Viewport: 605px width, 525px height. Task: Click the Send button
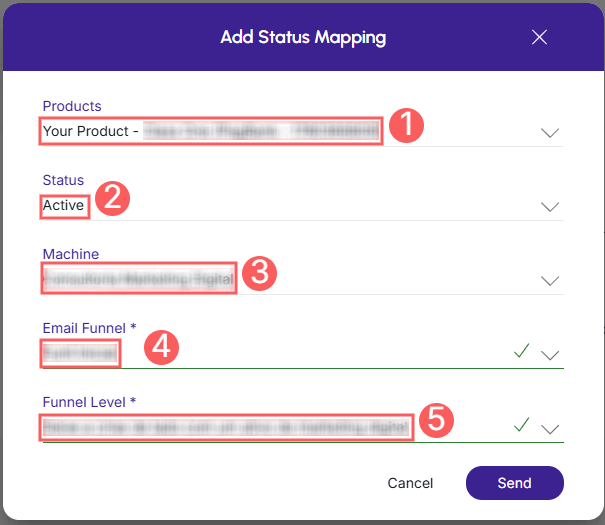click(x=515, y=483)
